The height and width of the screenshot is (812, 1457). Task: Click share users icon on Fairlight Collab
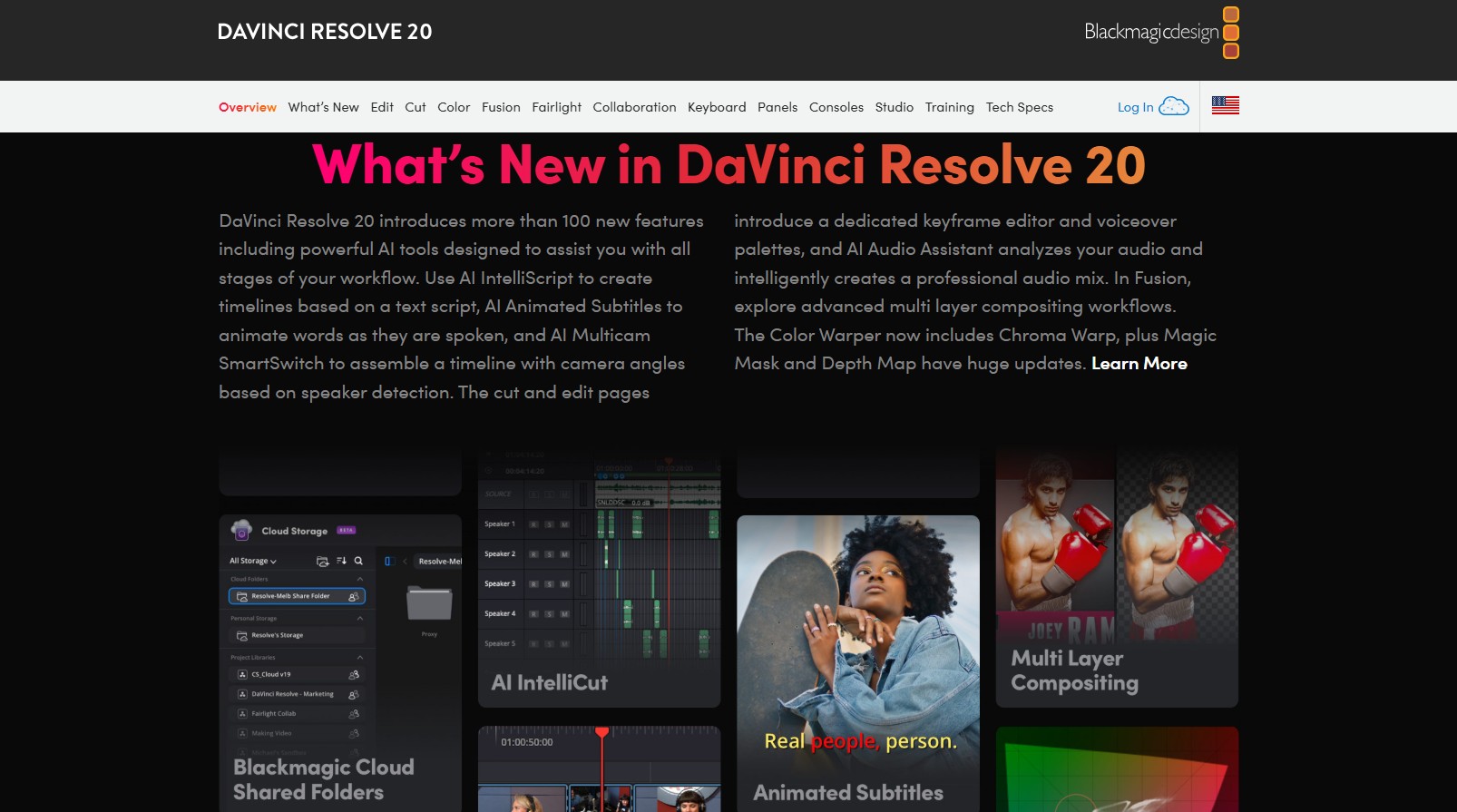point(354,714)
